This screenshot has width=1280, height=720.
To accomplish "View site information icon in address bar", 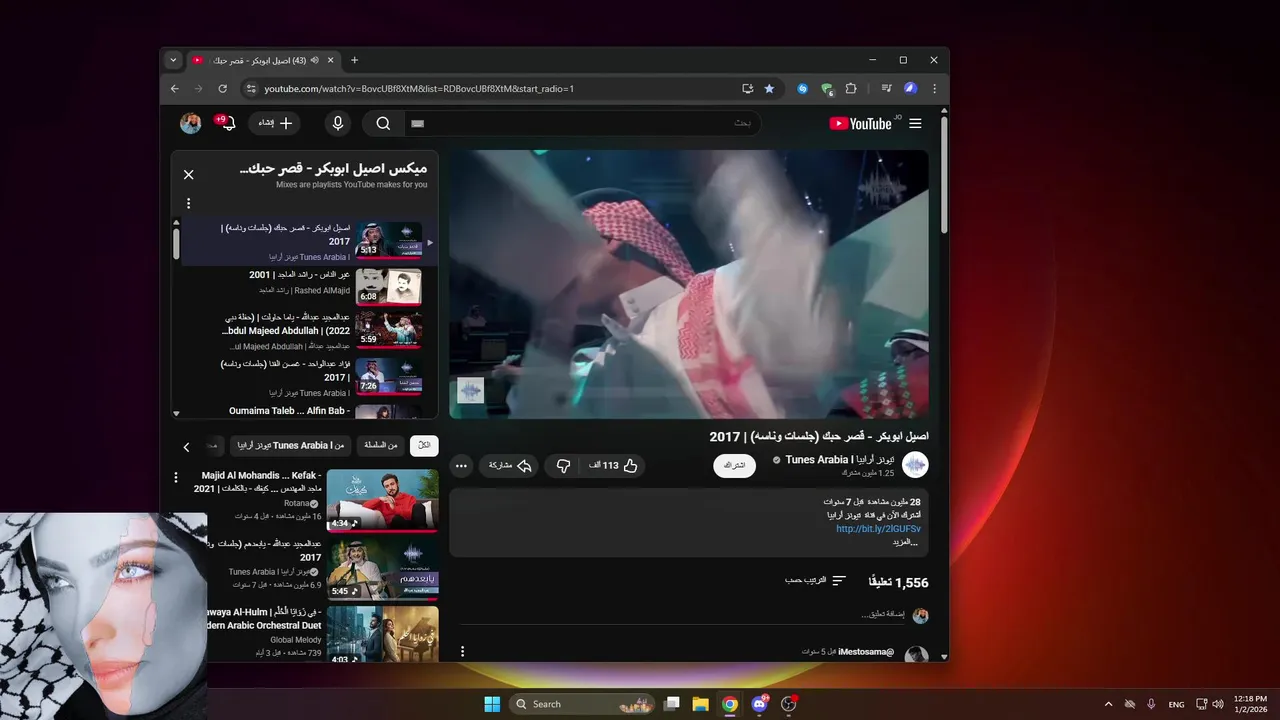I will click(251, 88).
